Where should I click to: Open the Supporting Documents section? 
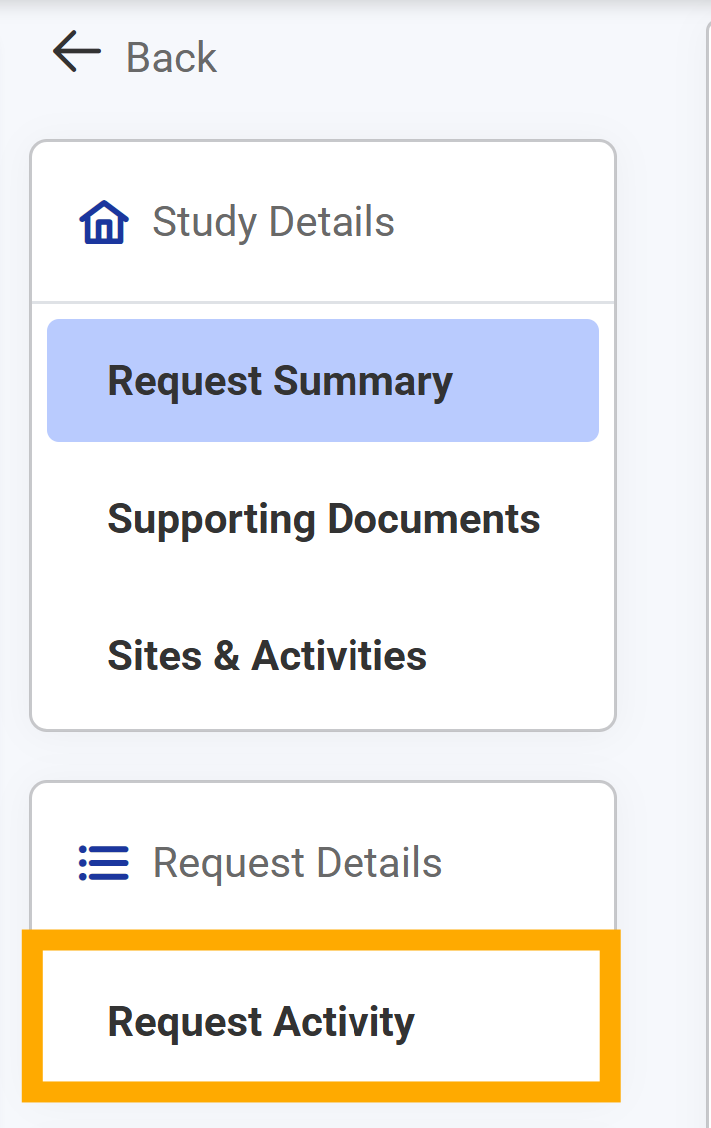(x=323, y=519)
